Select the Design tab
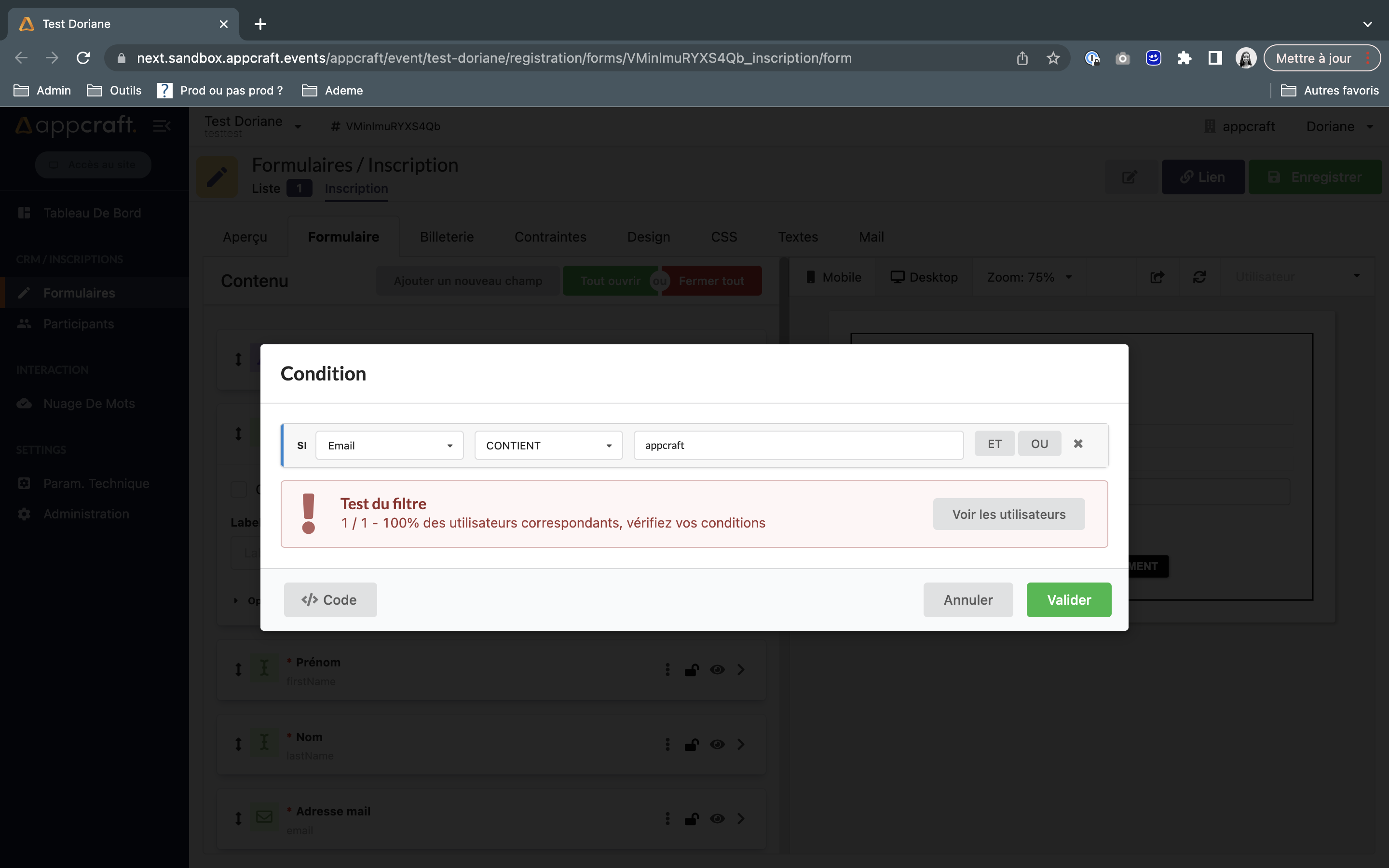The height and width of the screenshot is (868, 1389). click(649, 237)
